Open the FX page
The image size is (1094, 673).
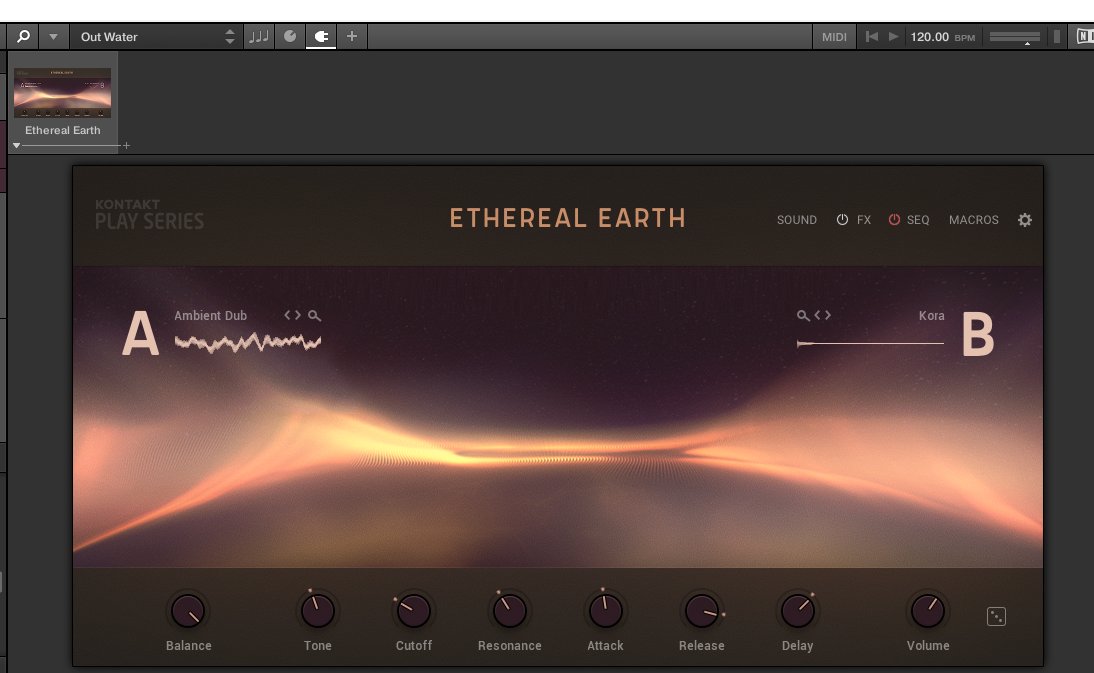pyautogui.click(x=864, y=220)
